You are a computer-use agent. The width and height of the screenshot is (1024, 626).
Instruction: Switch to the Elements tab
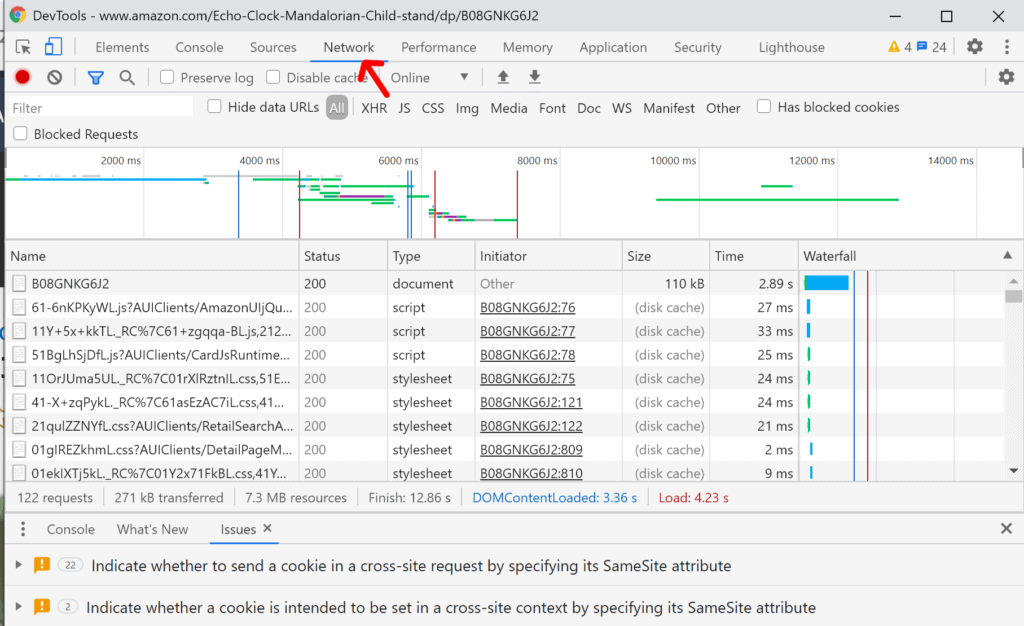coord(122,47)
